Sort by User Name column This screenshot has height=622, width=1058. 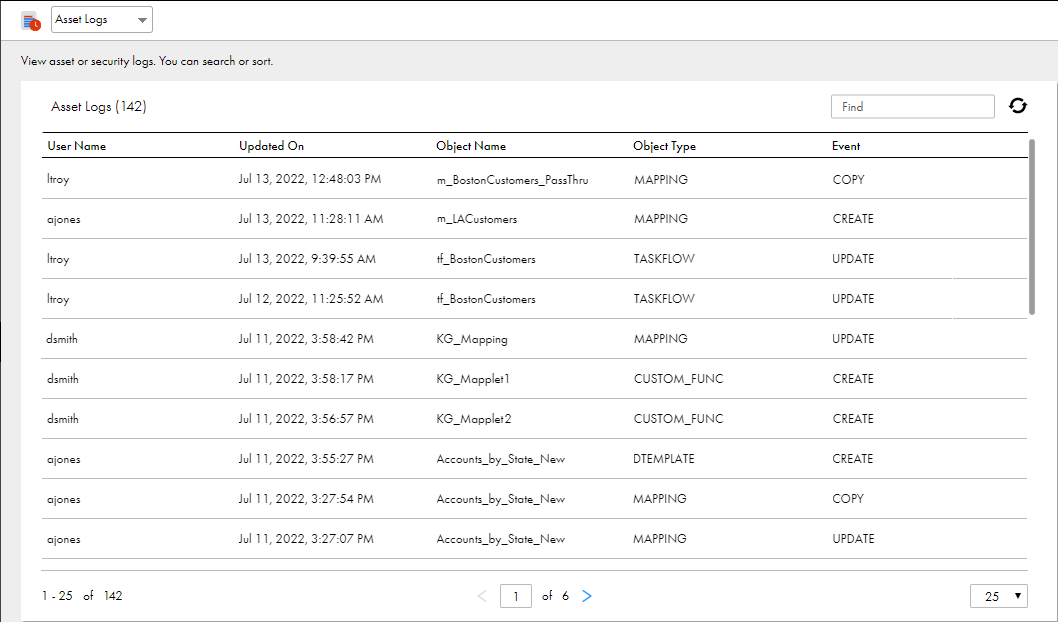click(x=76, y=146)
